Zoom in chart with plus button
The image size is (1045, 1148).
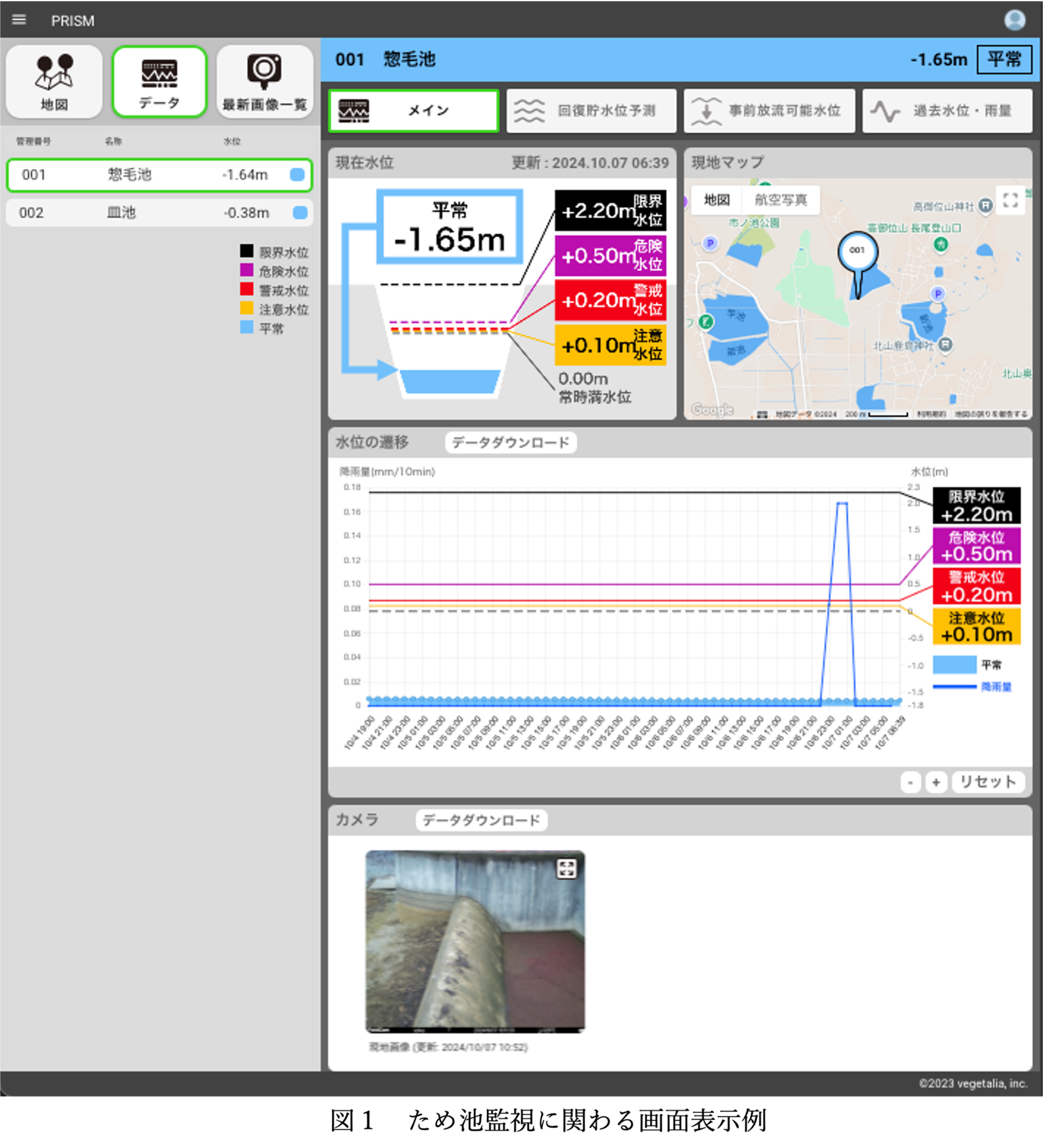(x=936, y=783)
